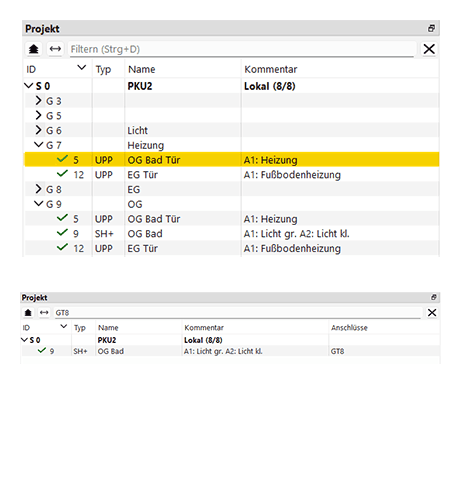Click 'Lokal (8/8)' comment in upper panel

coord(270,86)
